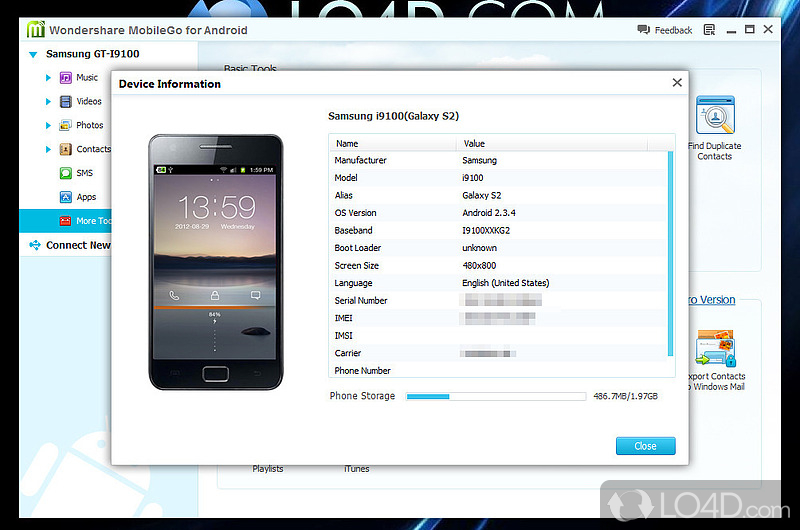Open Find Duplicate Contacts tool icon

[715, 115]
